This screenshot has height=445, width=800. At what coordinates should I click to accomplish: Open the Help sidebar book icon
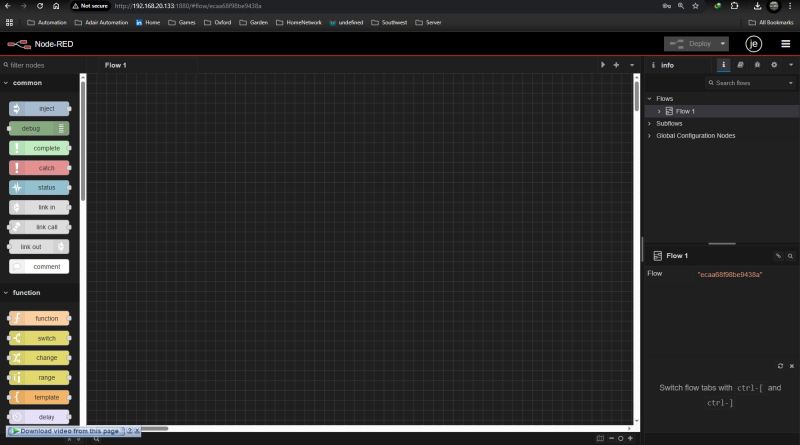coord(740,65)
